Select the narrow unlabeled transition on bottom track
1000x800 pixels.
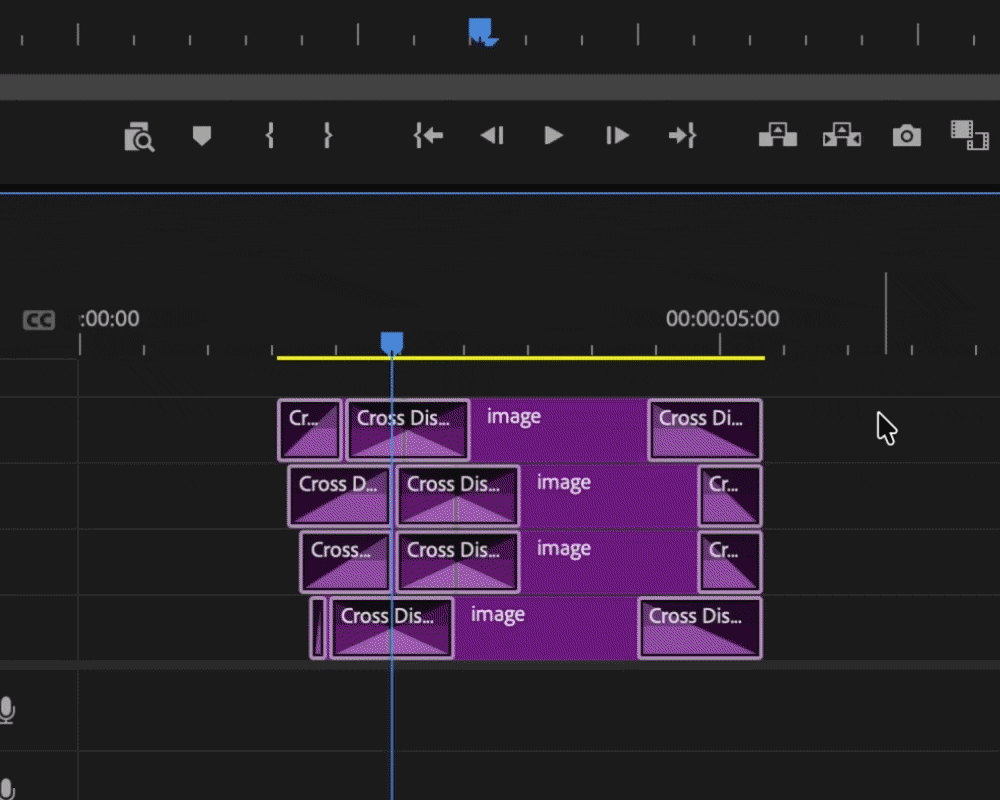click(318, 628)
